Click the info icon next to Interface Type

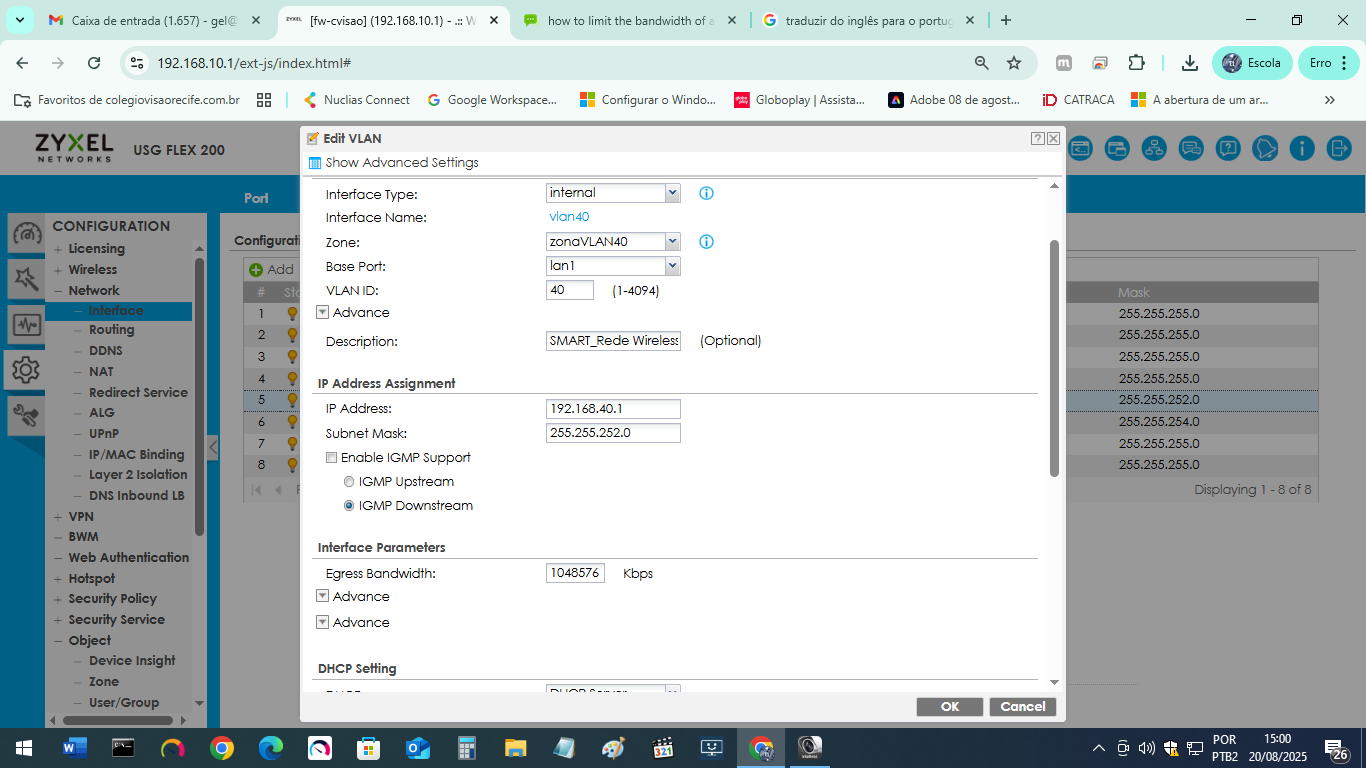pos(706,193)
